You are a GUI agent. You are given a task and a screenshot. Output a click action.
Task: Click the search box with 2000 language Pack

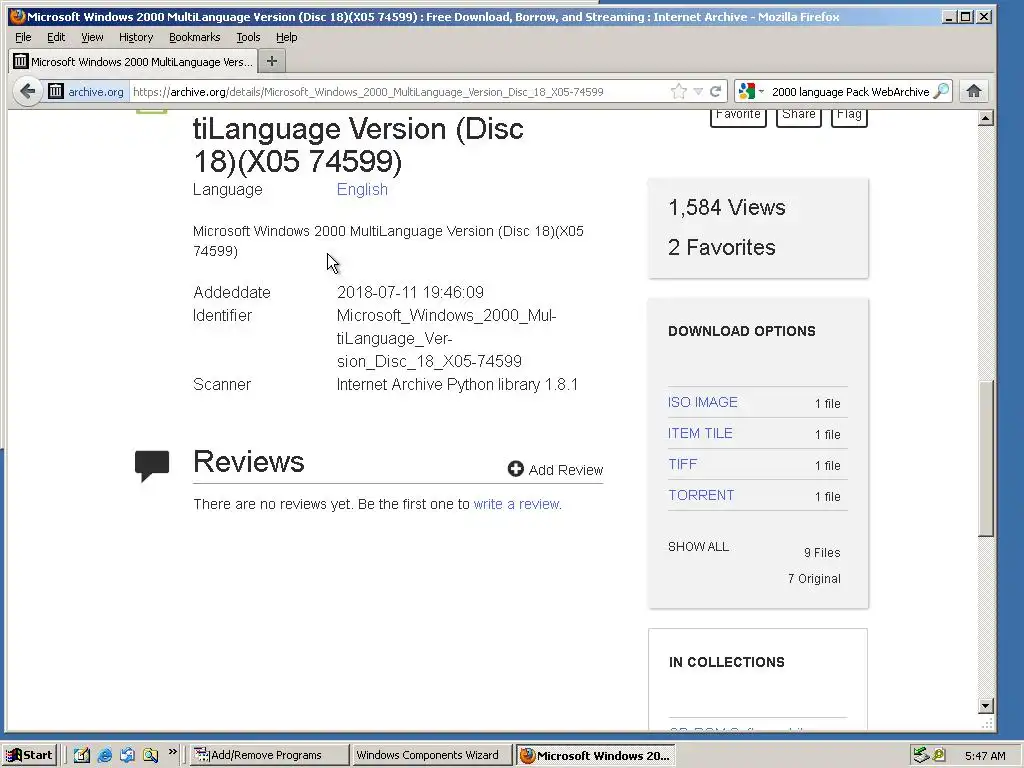point(850,91)
